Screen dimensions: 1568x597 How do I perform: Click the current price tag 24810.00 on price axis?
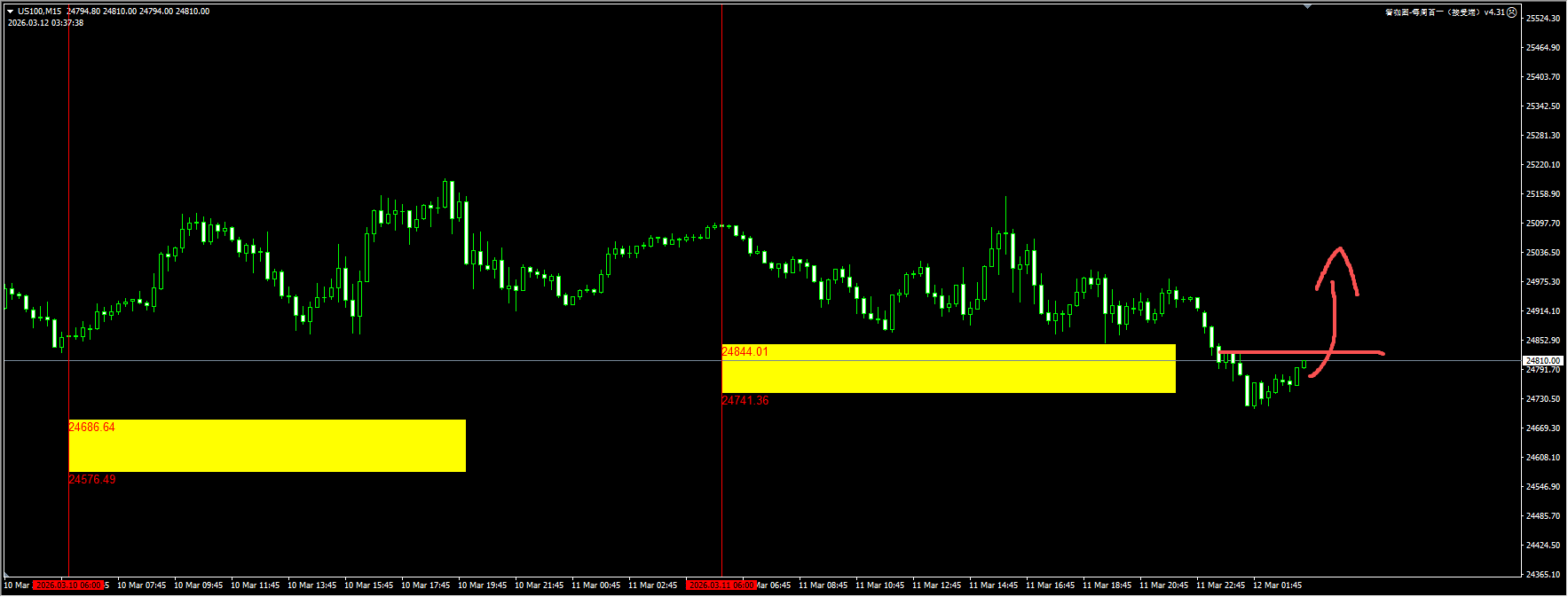(x=1542, y=361)
